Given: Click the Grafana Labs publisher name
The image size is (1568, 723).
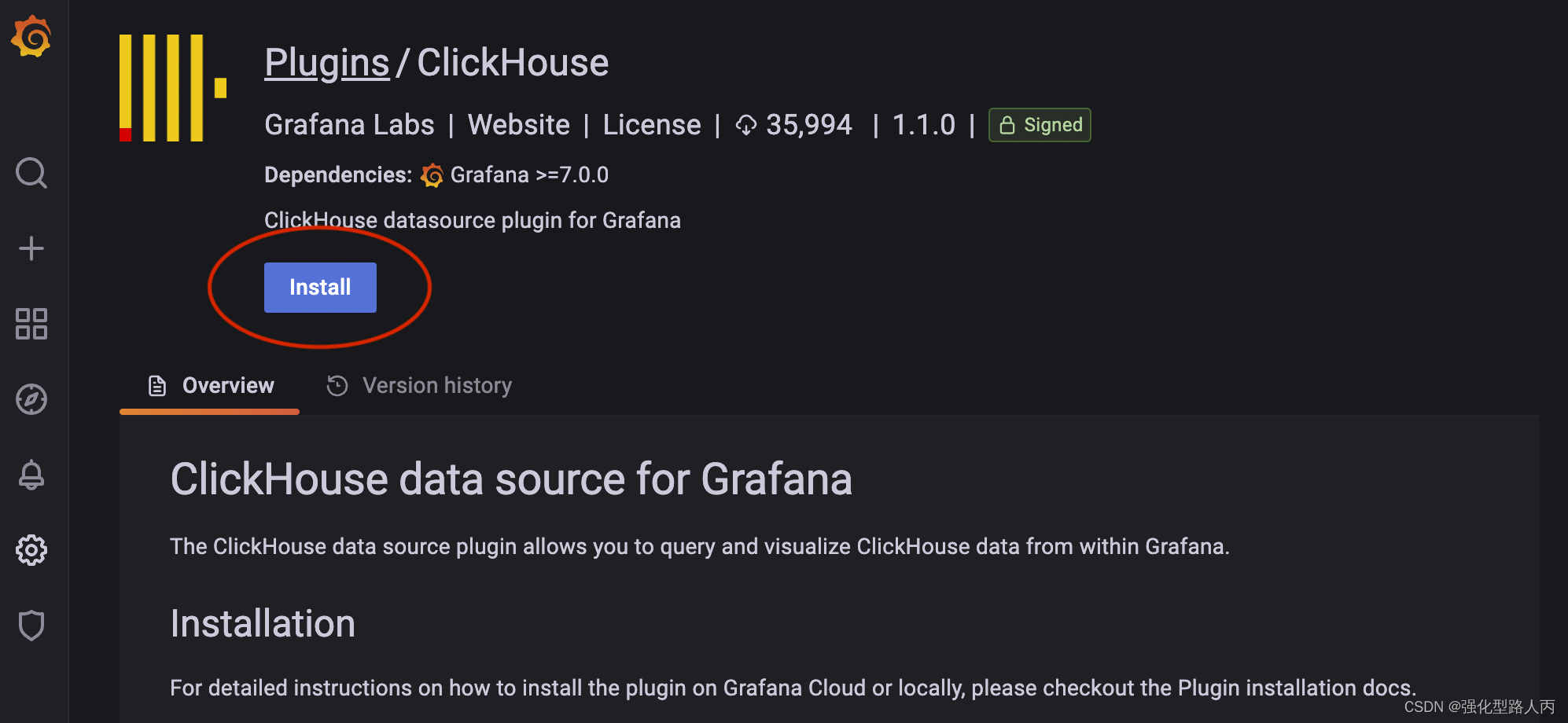Looking at the screenshot, I should [x=348, y=124].
